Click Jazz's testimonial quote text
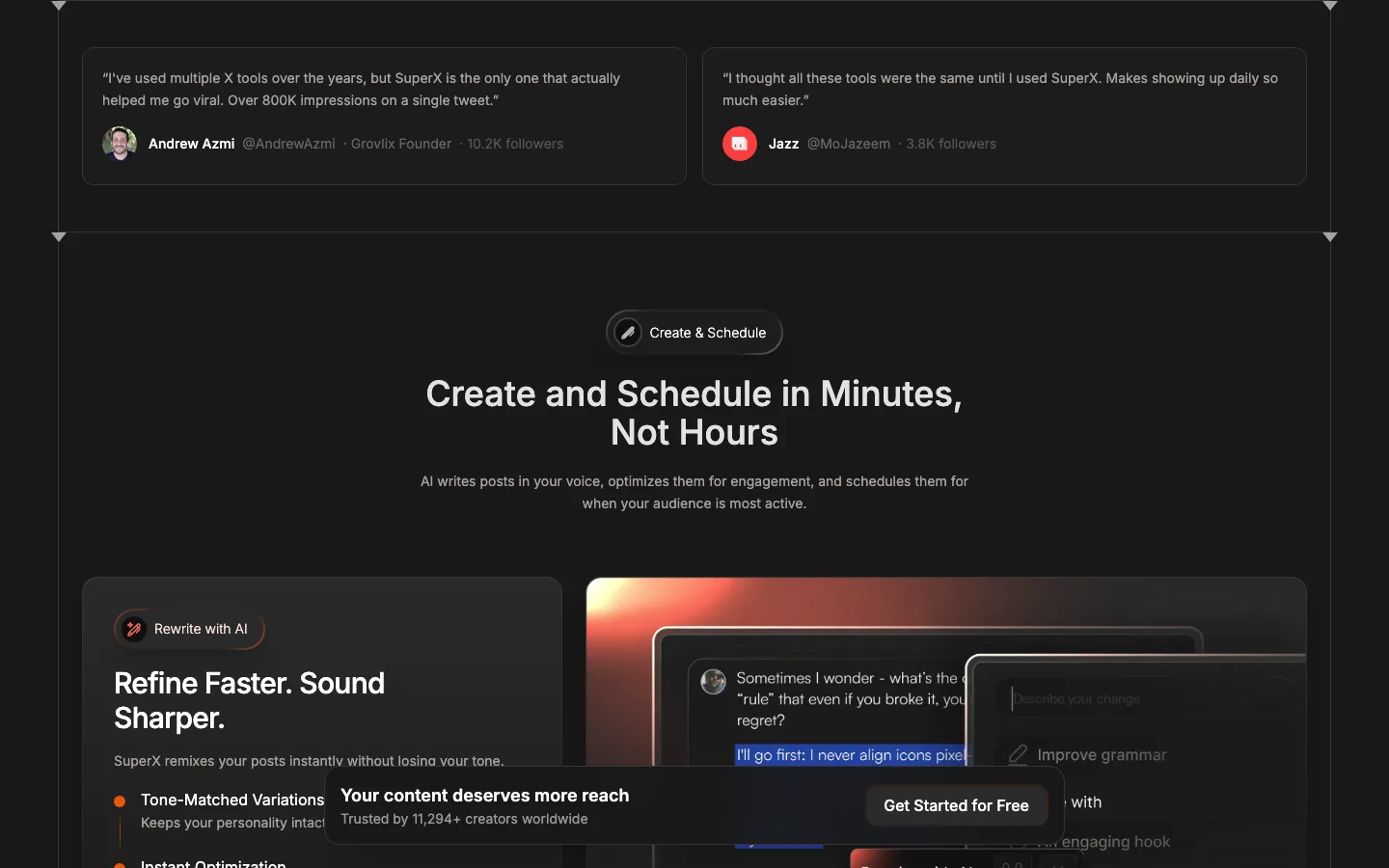This screenshot has width=1389, height=868. pyautogui.click(x=1000, y=89)
